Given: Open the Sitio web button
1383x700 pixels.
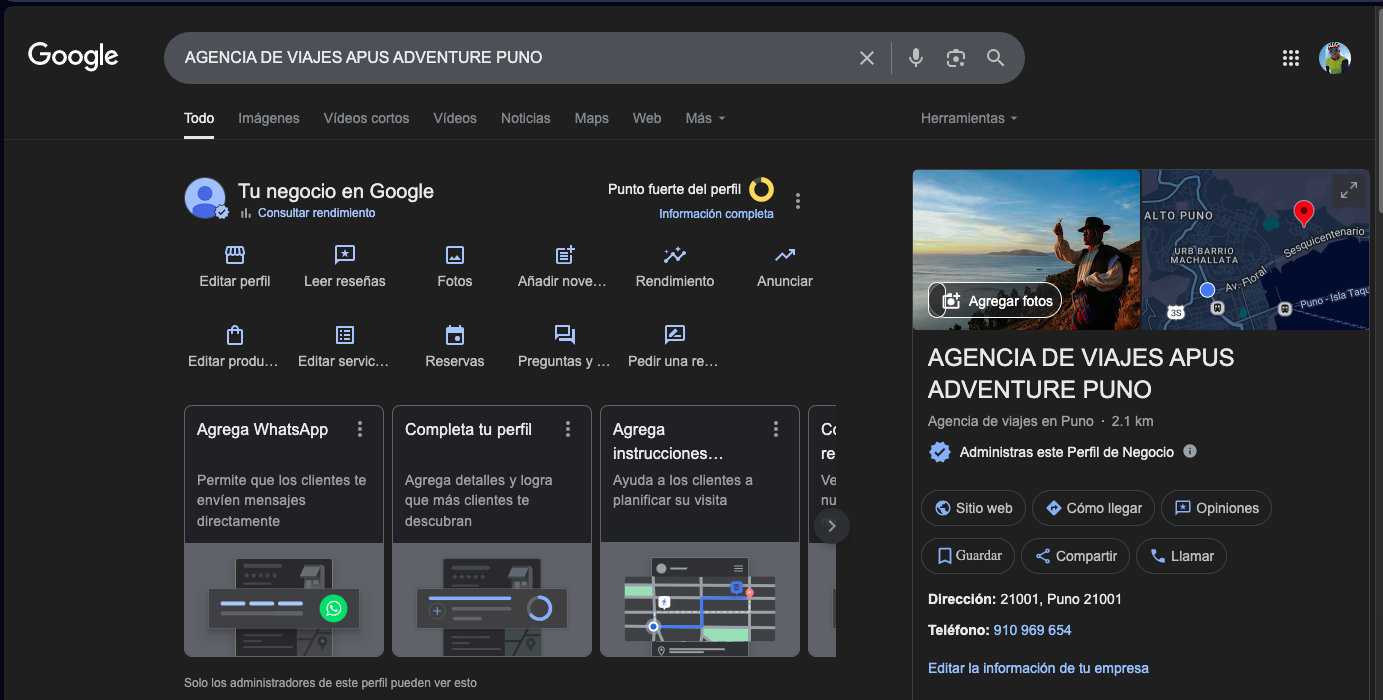Looking at the screenshot, I should click(x=973, y=508).
